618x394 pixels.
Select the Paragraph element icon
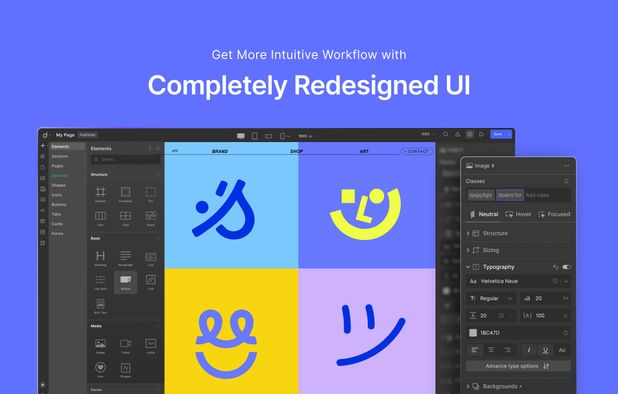coord(125,255)
